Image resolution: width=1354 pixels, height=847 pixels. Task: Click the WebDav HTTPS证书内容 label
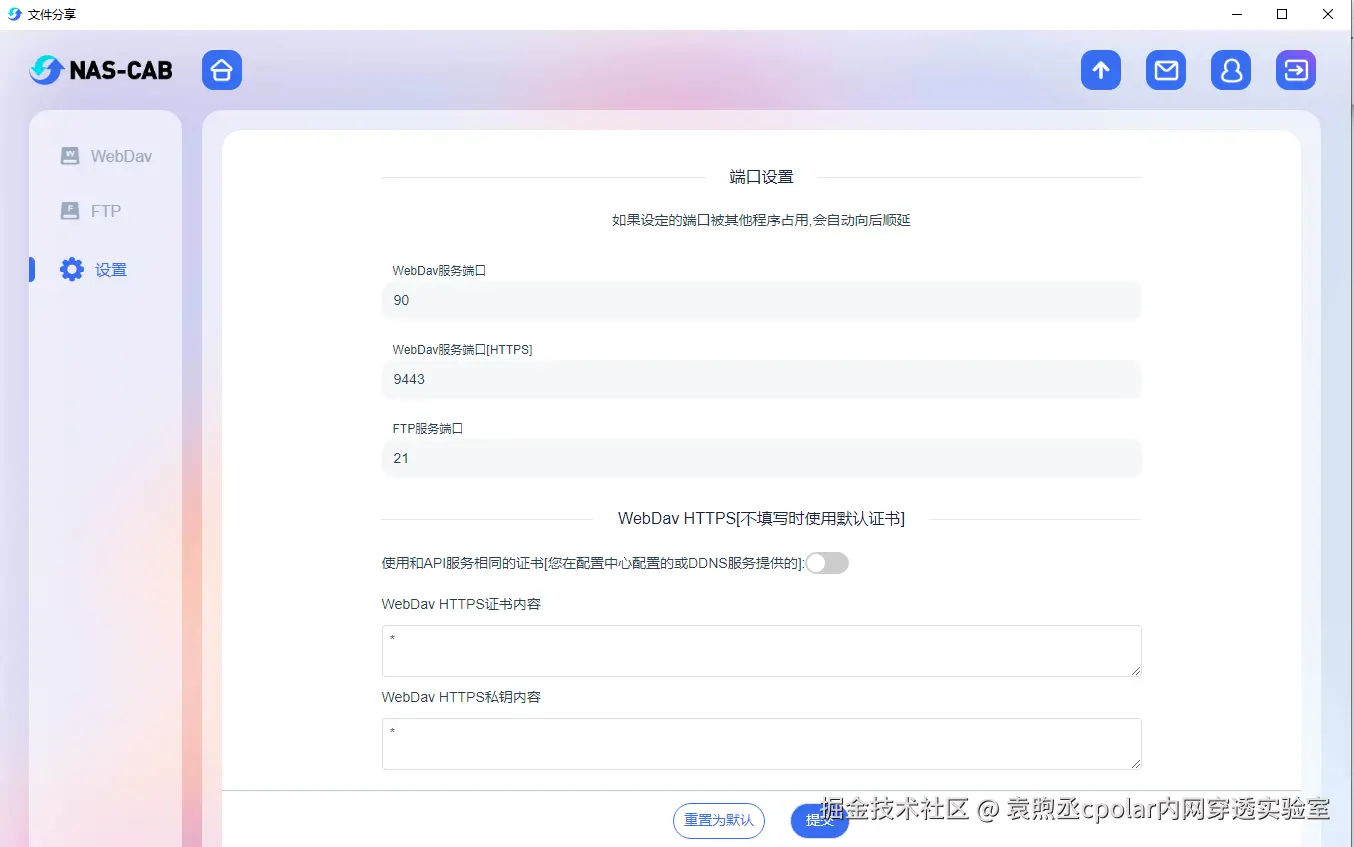coord(461,604)
